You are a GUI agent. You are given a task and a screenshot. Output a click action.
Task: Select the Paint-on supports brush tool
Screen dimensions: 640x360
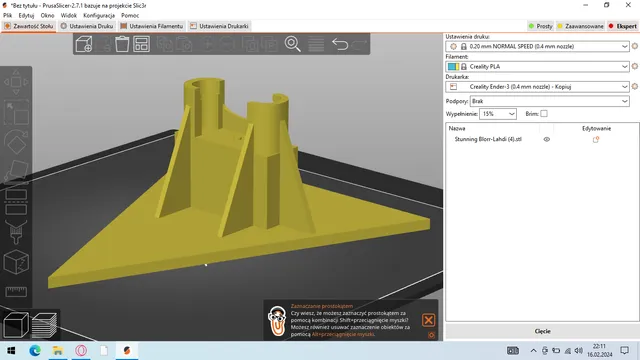pos(16,232)
